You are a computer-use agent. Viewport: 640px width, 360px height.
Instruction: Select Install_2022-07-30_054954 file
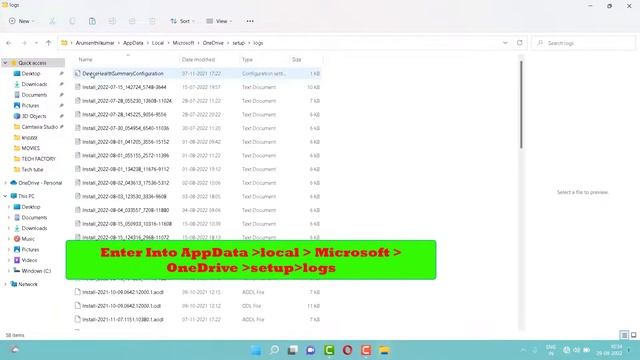pos(197,128)
